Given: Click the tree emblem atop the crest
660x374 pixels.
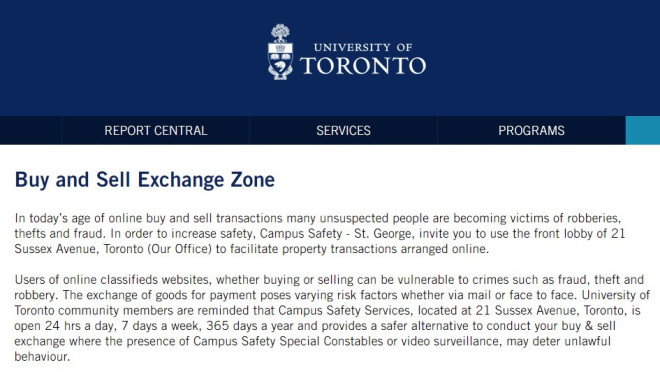Looking at the screenshot, I should click(x=280, y=32).
